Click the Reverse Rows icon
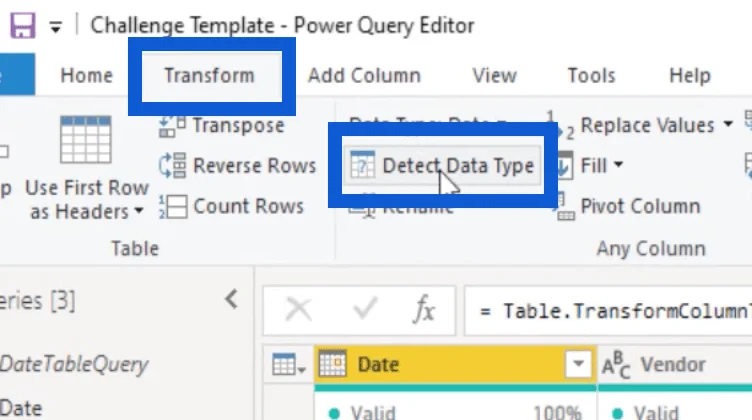The height and width of the screenshot is (420, 752). click(x=172, y=166)
